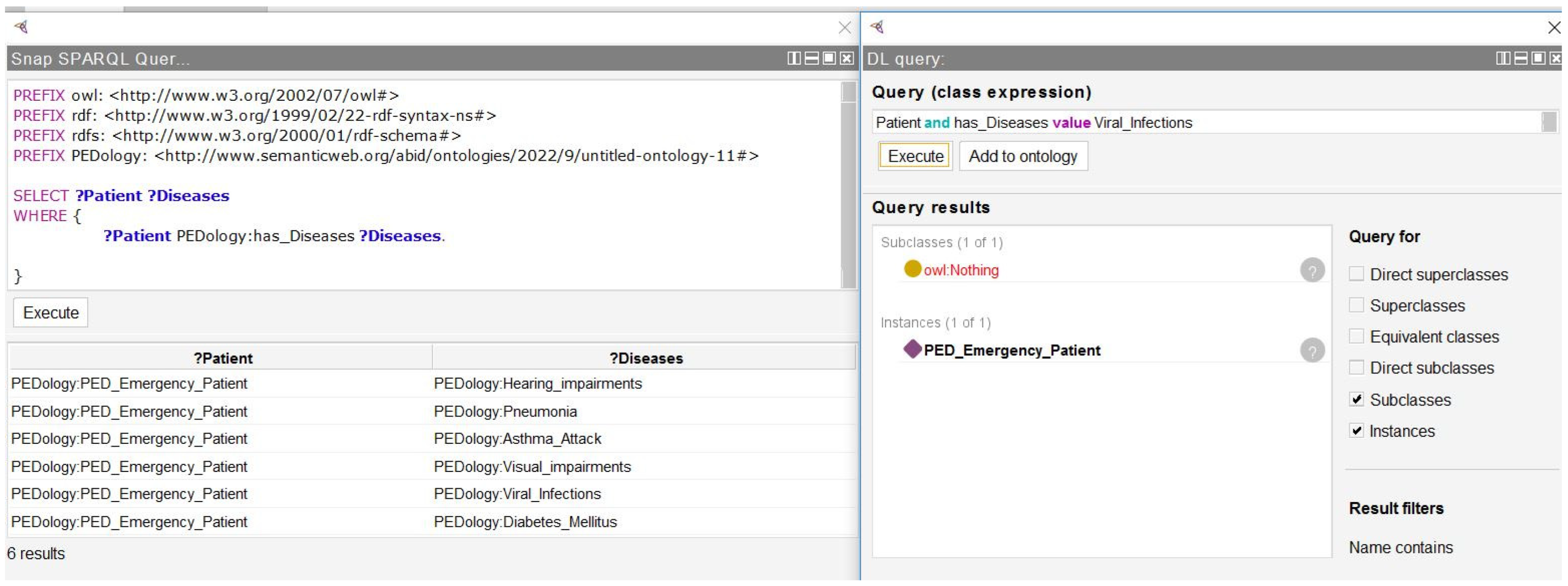The width and height of the screenshot is (1568, 586).
Task: Split the DL query view horizontally
Action: (1521, 58)
